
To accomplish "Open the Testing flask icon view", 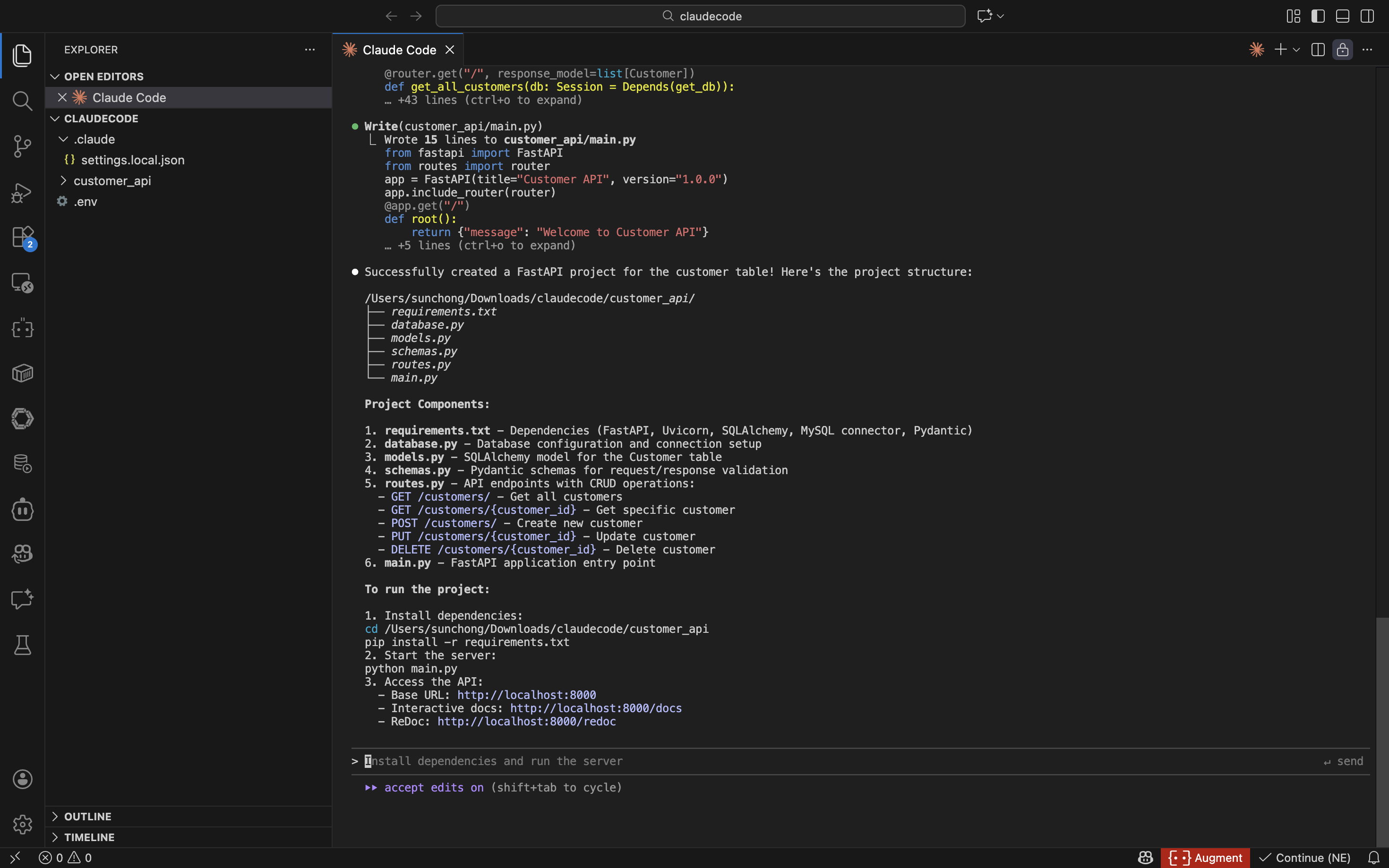I will [x=22, y=645].
